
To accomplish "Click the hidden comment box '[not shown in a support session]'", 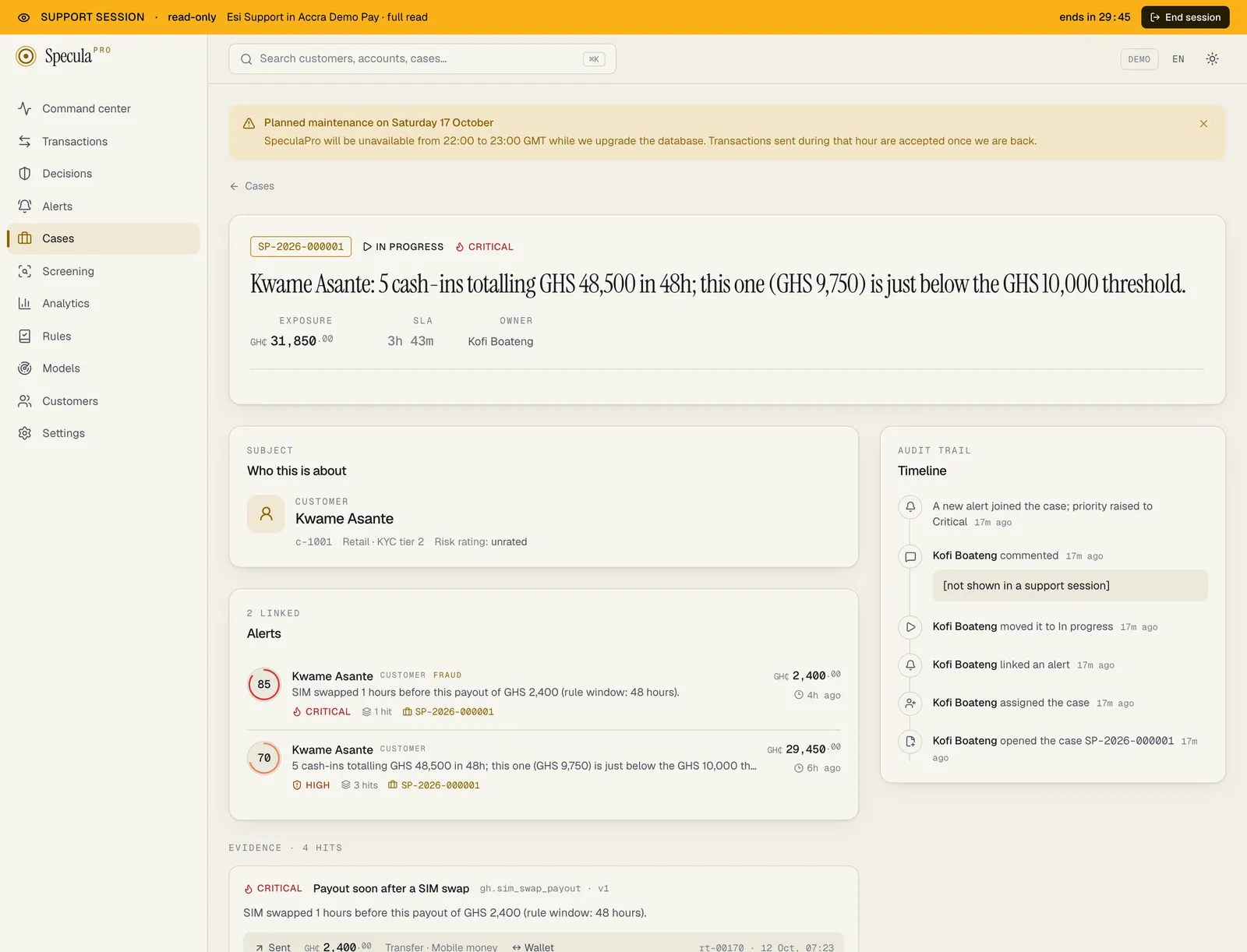I will (x=1070, y=586).
